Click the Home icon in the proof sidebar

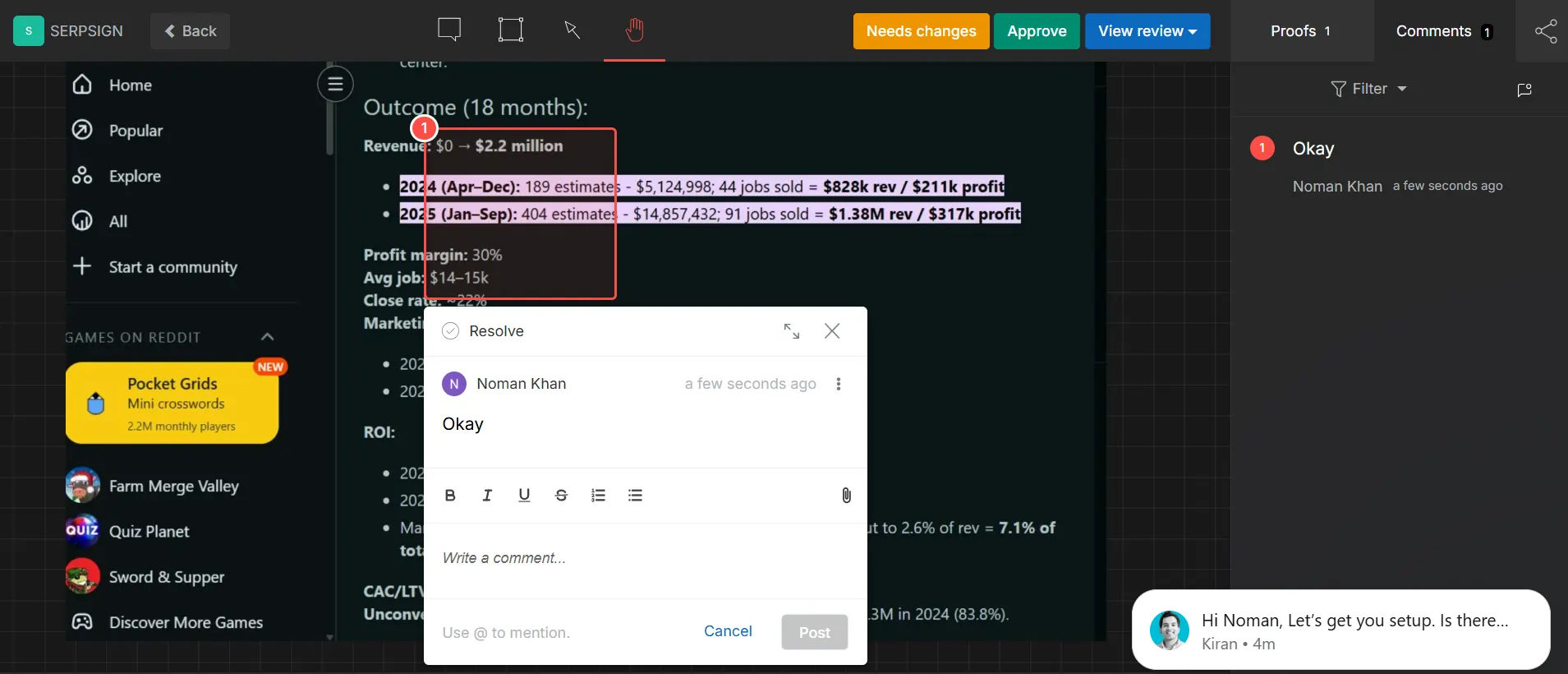pyautogui.click(x=82, y=85)
